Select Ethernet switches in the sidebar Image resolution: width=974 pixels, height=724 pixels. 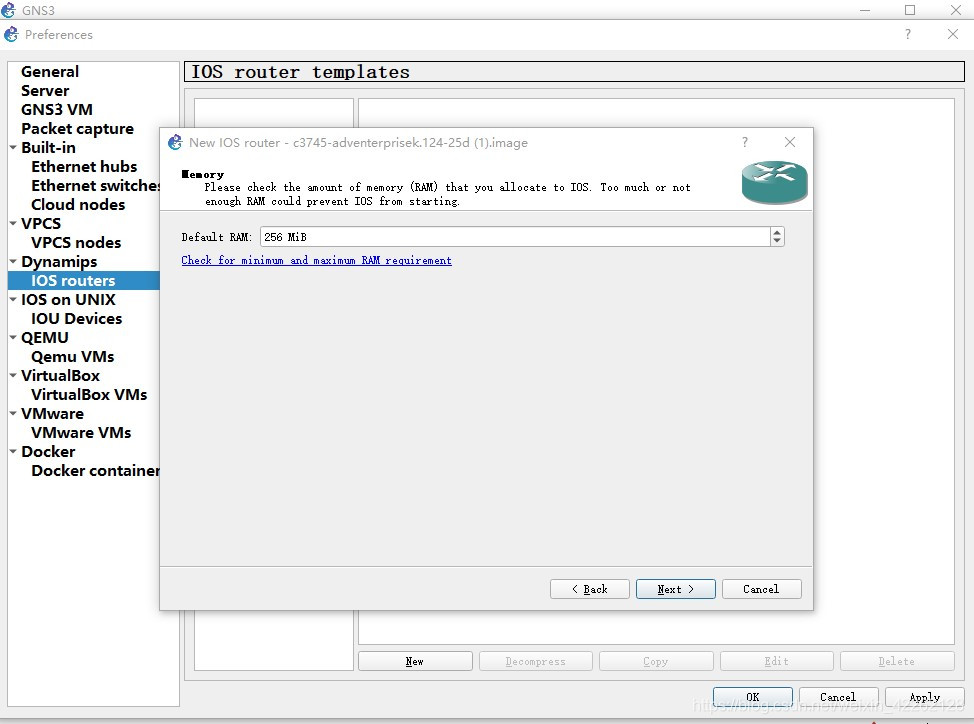tap(95, 186)
